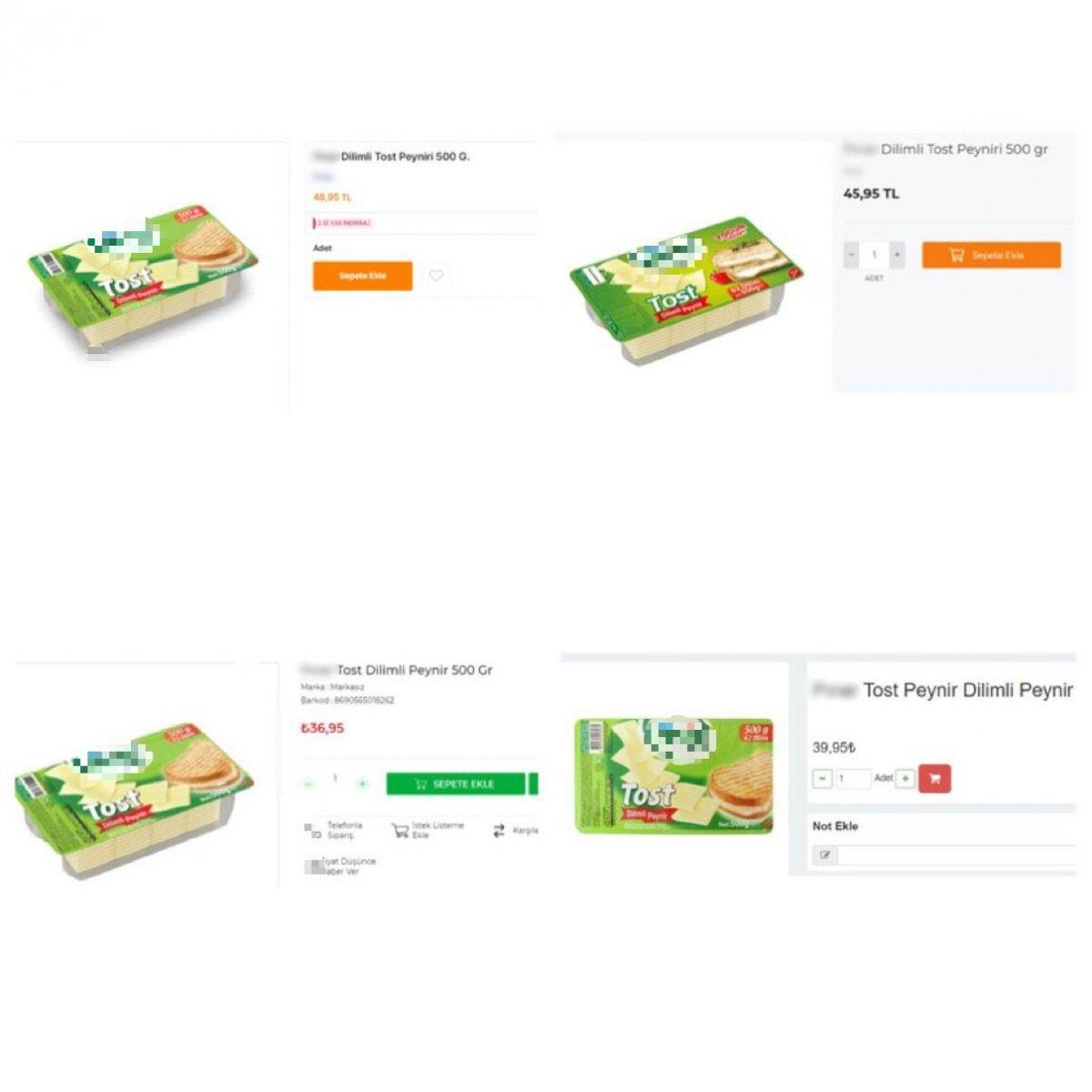Click plus button next to Adet label
The image size is (1092, 1092).
click(905, 779)
